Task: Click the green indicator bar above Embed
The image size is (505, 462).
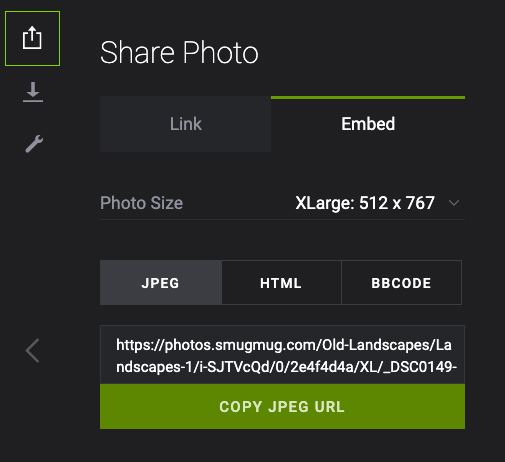Action: click(368, 98)
